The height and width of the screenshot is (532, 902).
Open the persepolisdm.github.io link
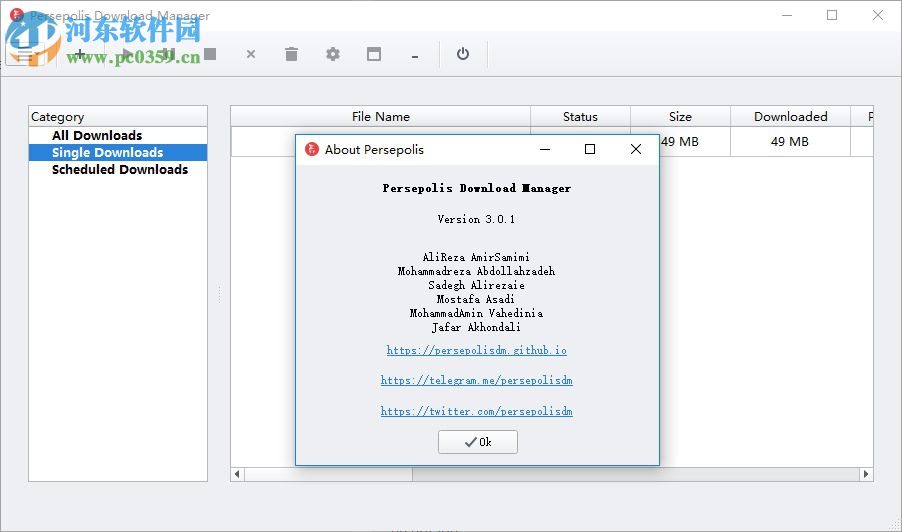pyautogui.click(x=476, y=350)
